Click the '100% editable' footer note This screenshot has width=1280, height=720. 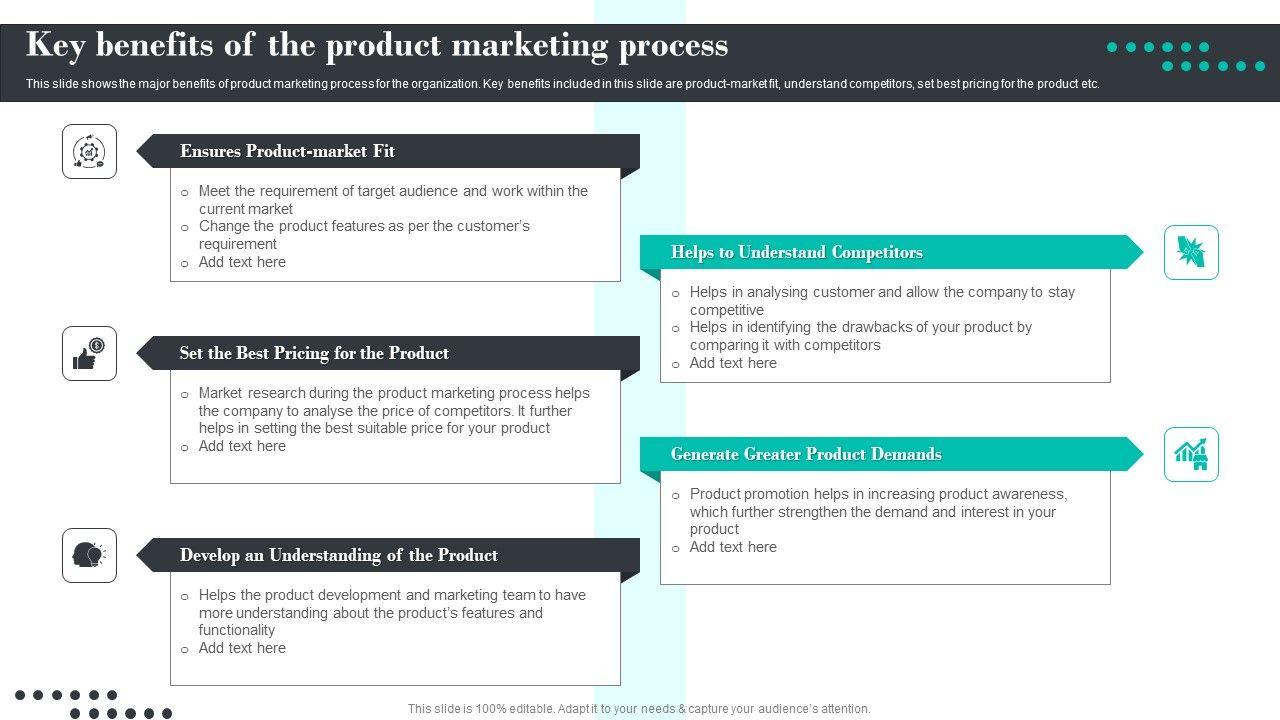click(x=639, y=709)
